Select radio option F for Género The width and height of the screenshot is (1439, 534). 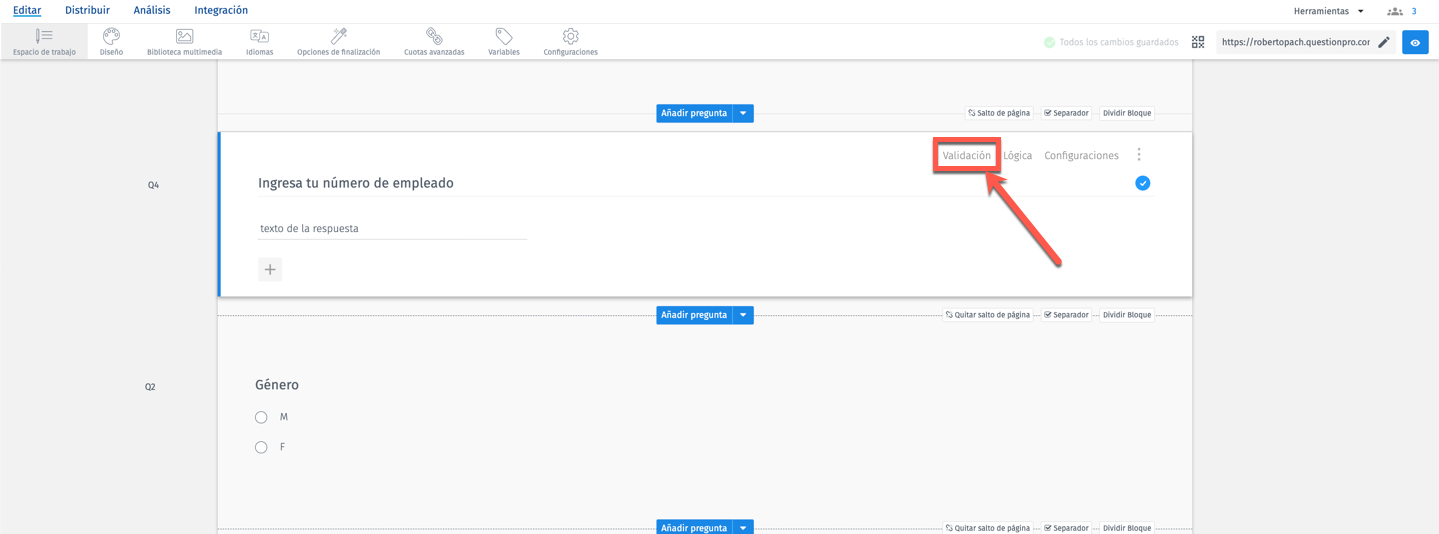pyautogui.click(x=261, y=447)
